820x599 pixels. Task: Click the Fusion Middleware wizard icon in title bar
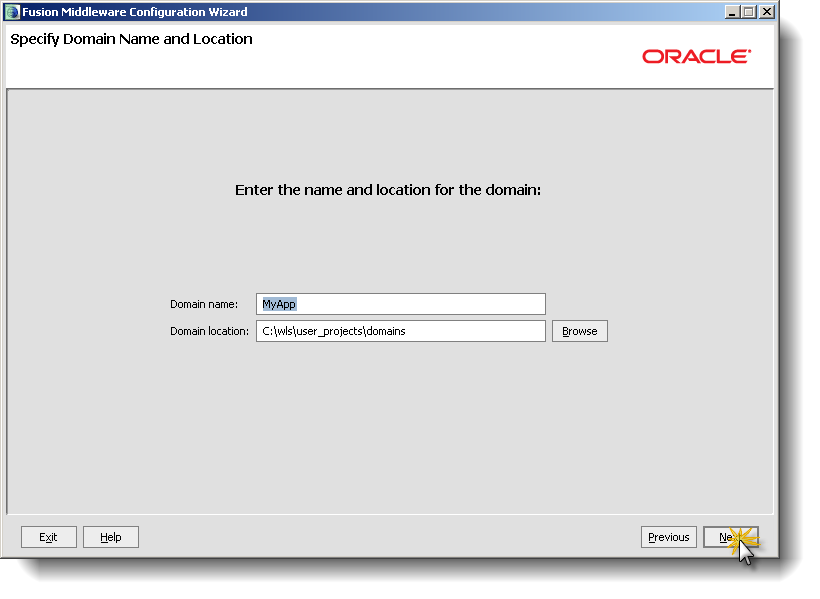coord(14,11)
